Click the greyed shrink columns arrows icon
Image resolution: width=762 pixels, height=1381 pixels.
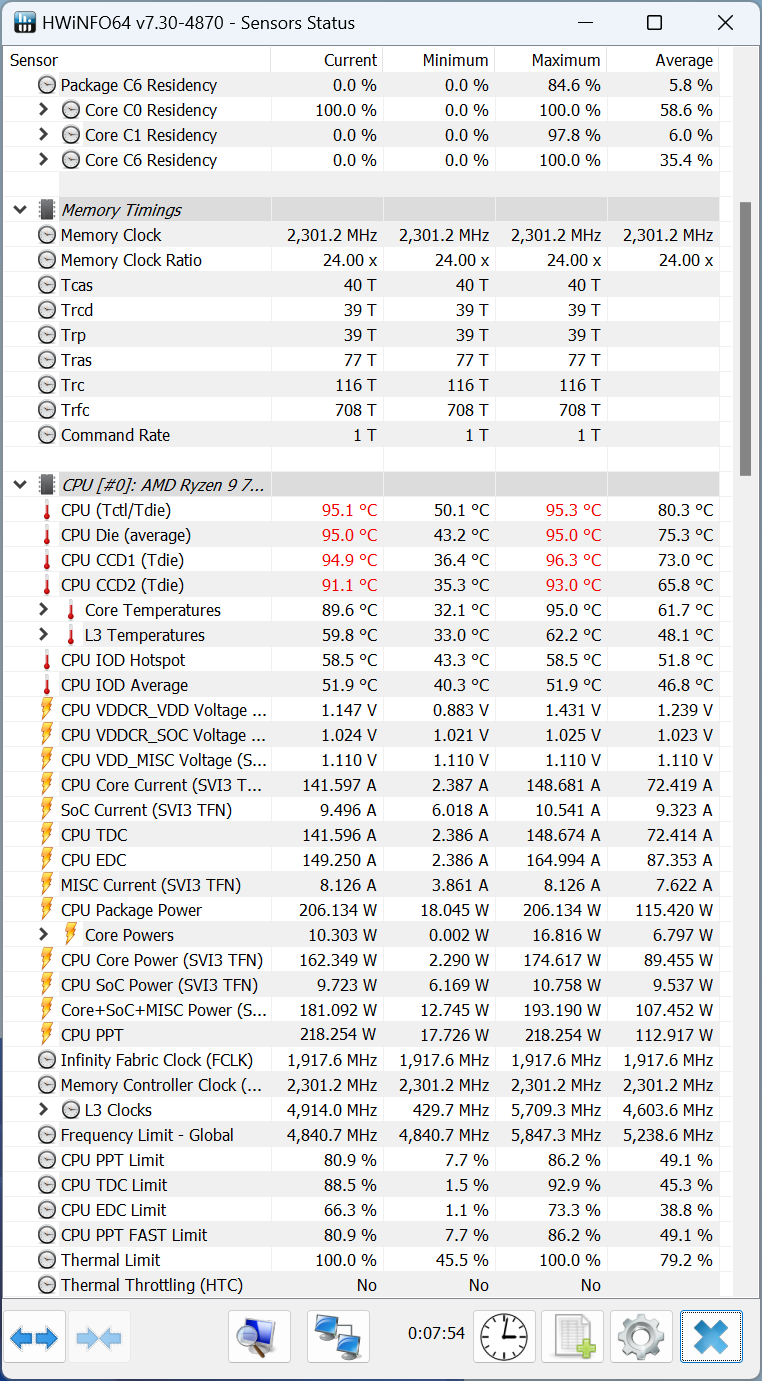click(98, 1337)
